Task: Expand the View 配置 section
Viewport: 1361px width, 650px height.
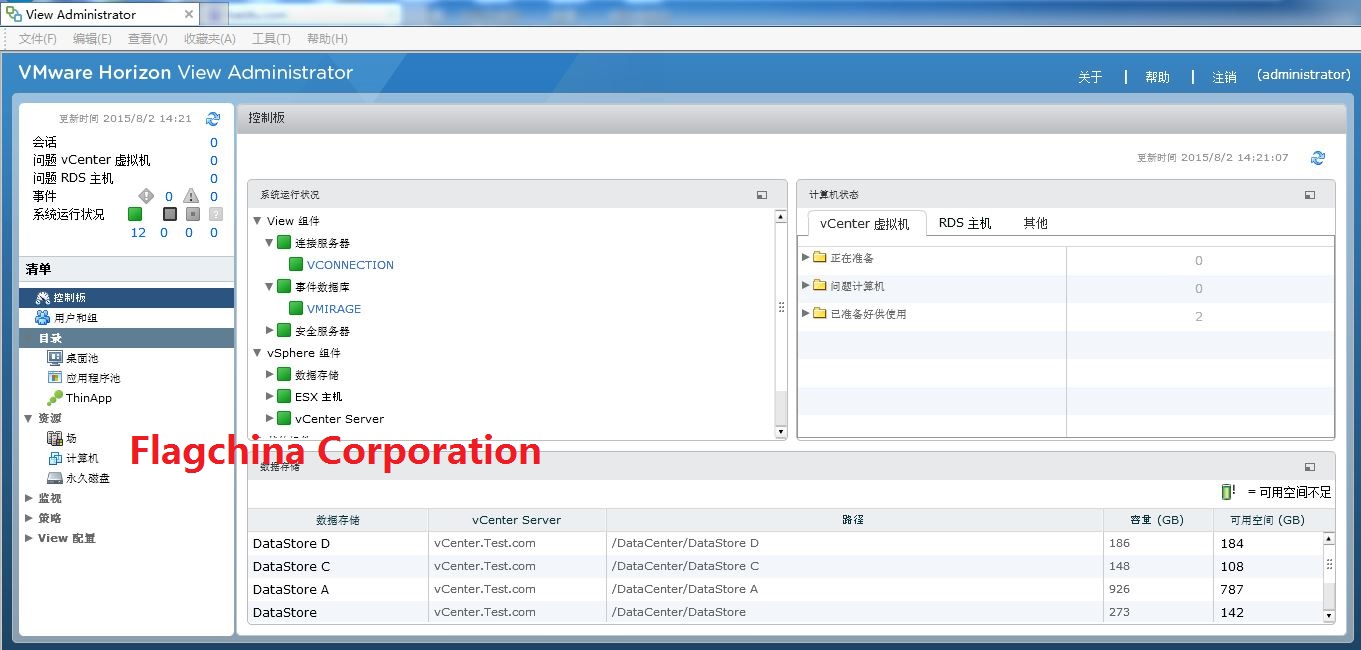Action: (28, 538)
